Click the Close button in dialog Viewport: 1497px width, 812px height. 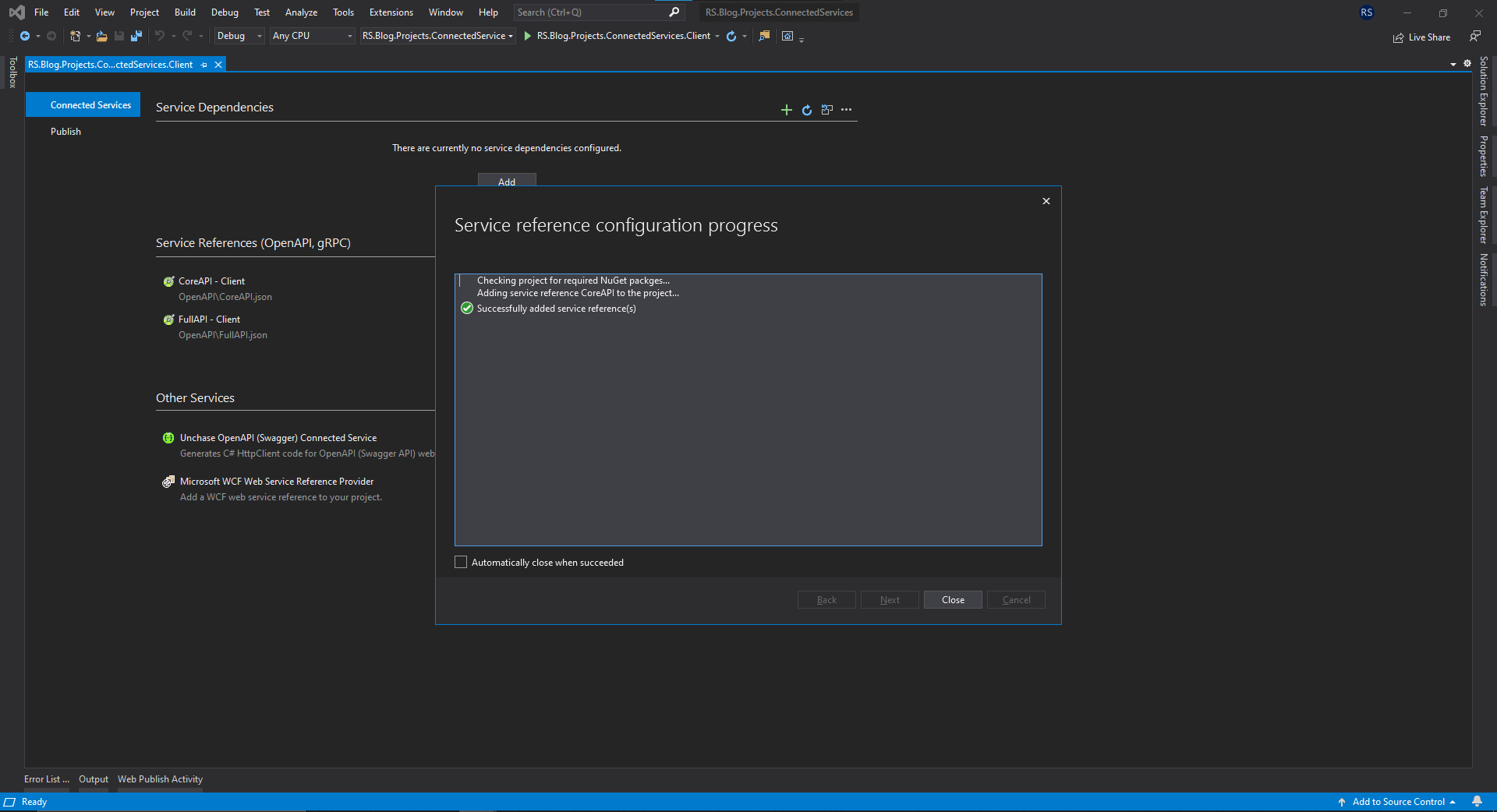click(x=953, y=600)
